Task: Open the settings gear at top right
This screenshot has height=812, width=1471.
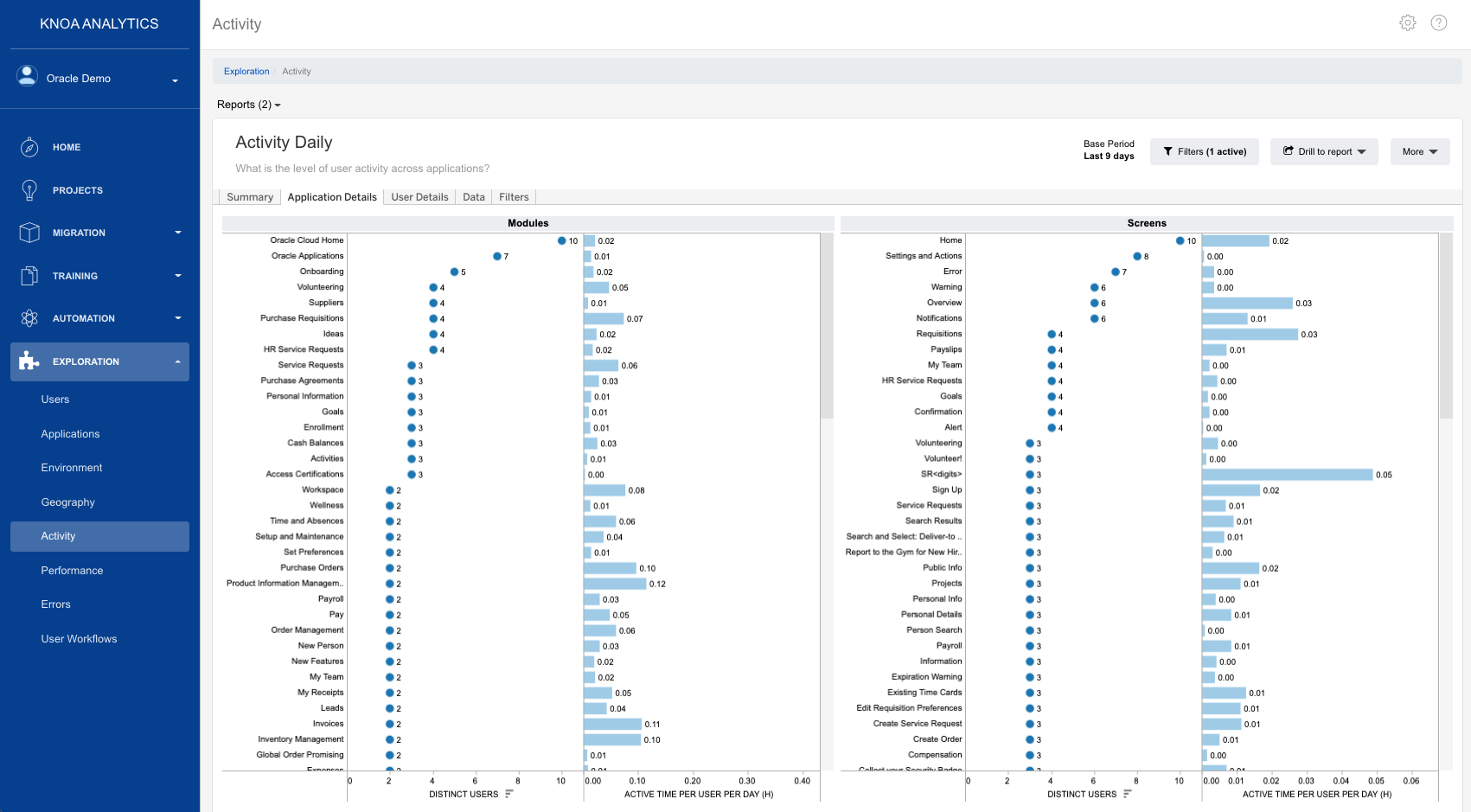Action: click(x=1408, y=22)
